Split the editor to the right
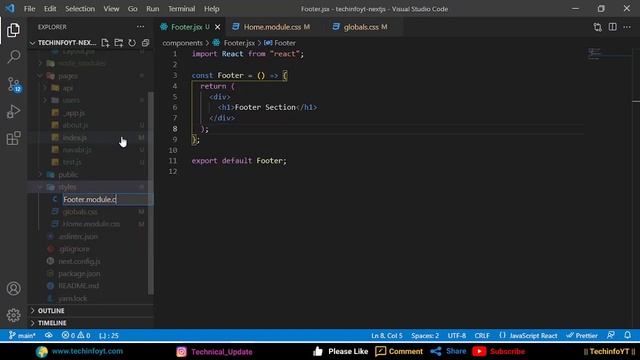Image resolution: width=640 pixels, height=360 pixels. pyautogui.click(x=613, y=27)
